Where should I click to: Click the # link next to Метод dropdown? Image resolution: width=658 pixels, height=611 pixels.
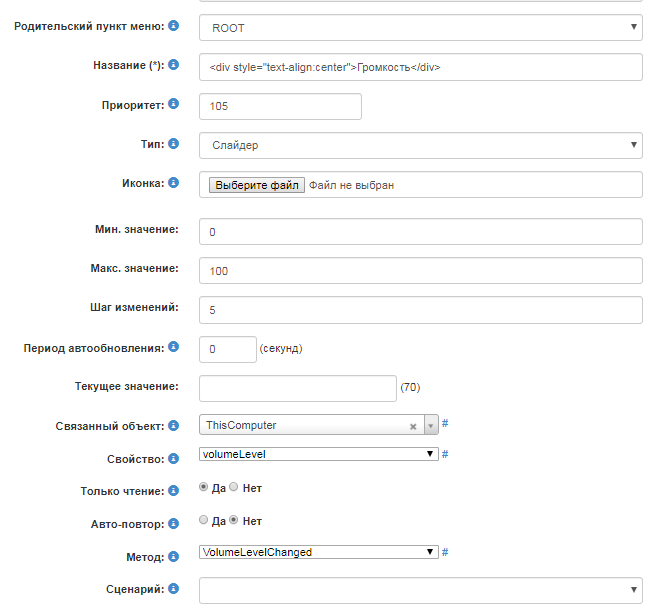pos(445,551)
